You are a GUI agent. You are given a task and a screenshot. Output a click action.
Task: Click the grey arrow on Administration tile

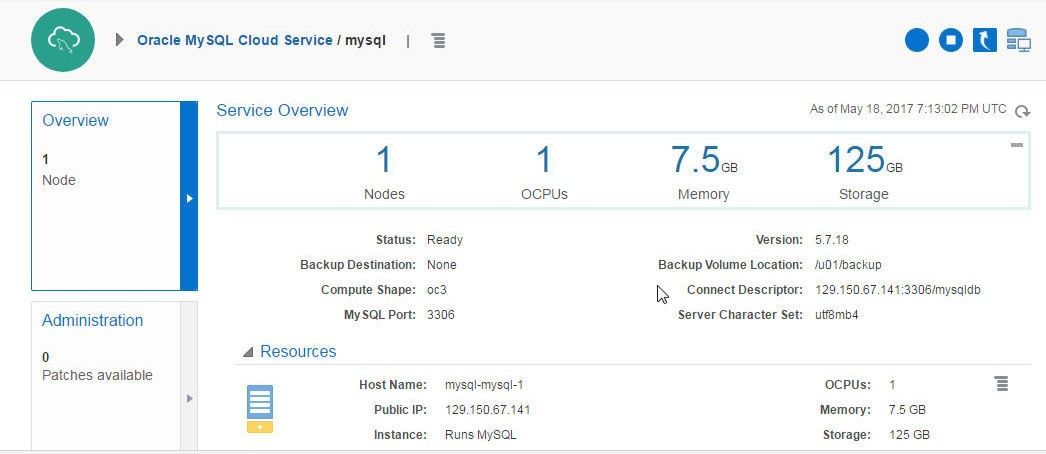pos(189,398)
